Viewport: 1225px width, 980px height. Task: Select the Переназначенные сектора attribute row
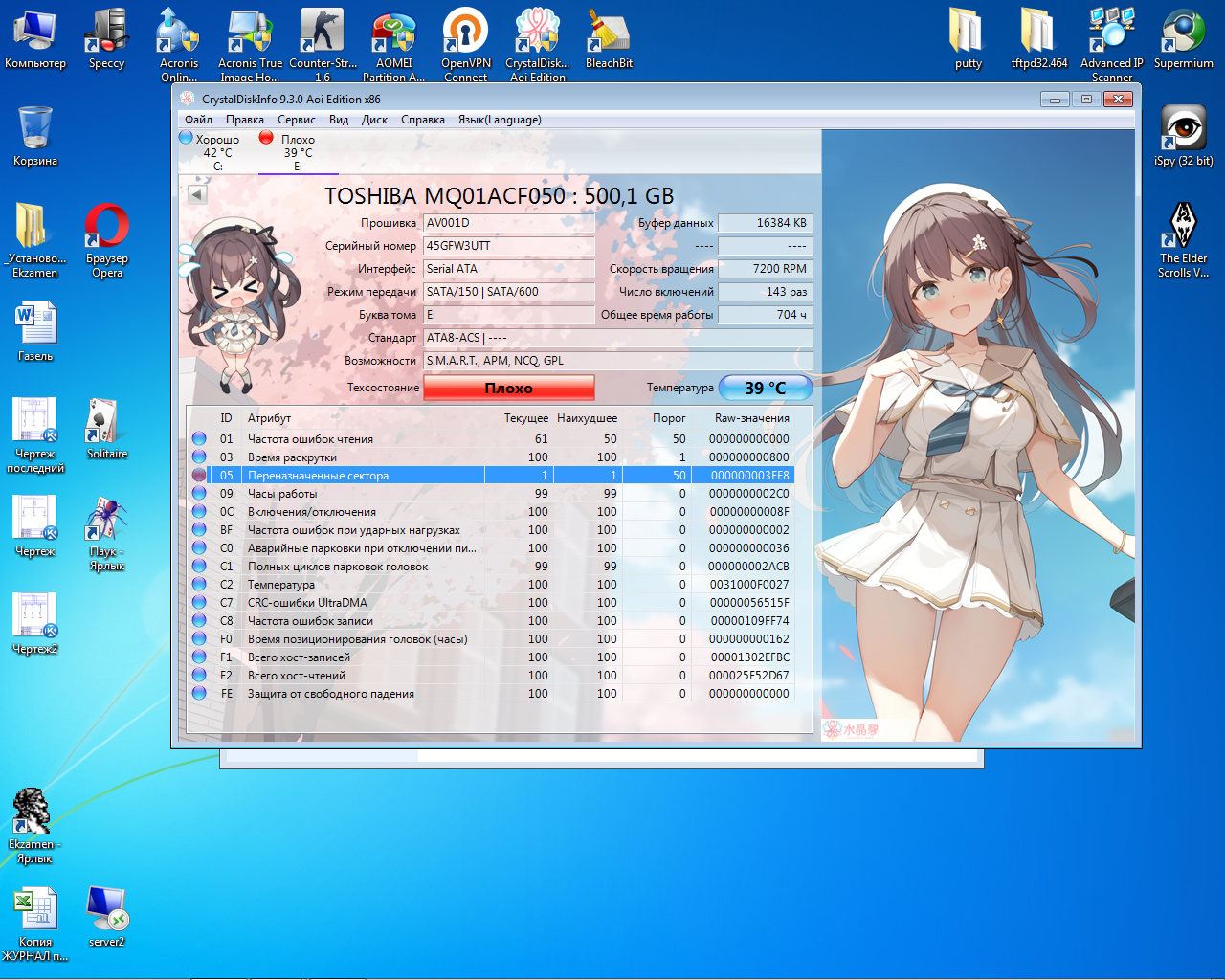tap(491, 476)
